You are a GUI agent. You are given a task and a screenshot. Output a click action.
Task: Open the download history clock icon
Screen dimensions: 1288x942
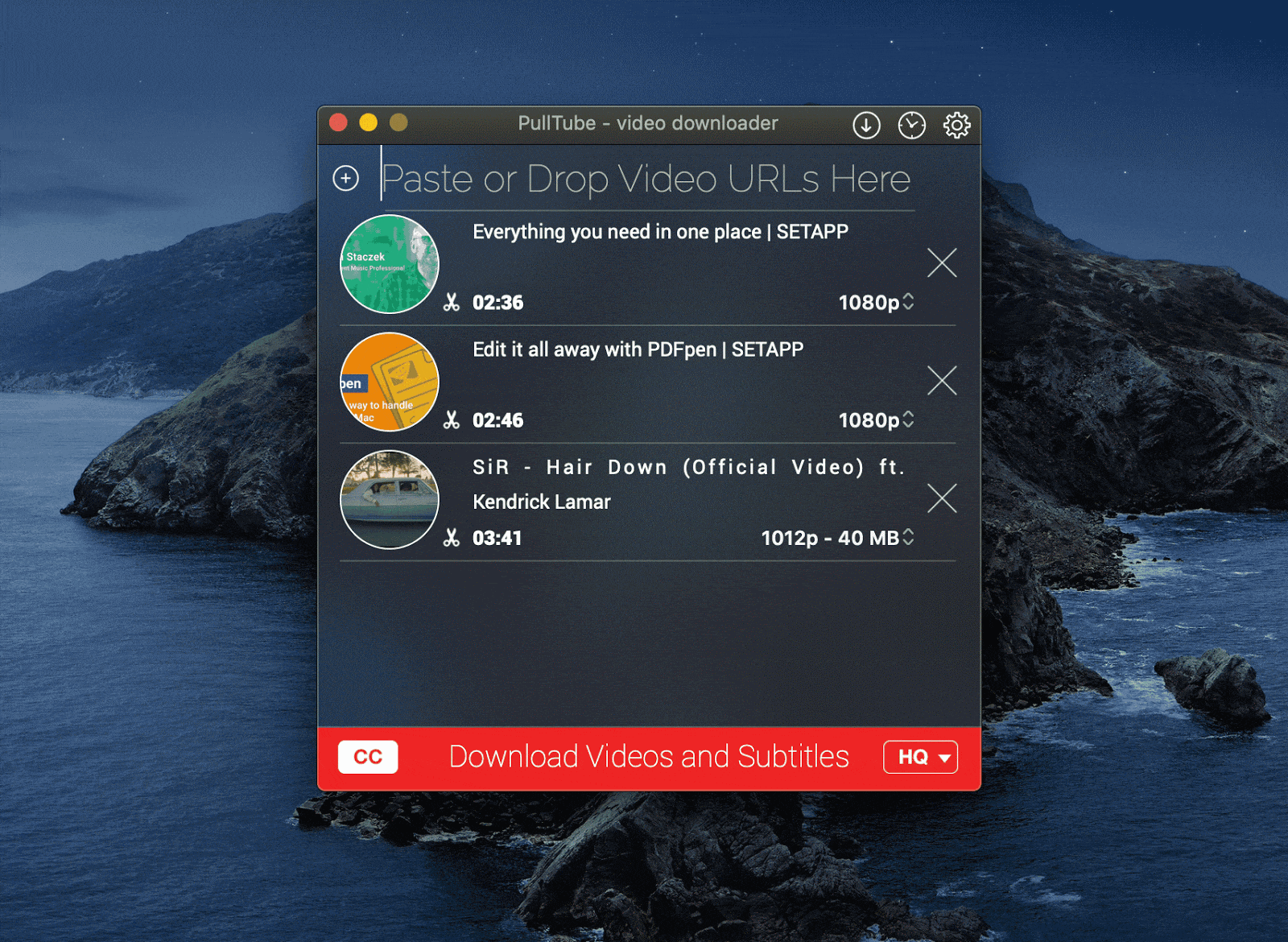pos(911,125)
